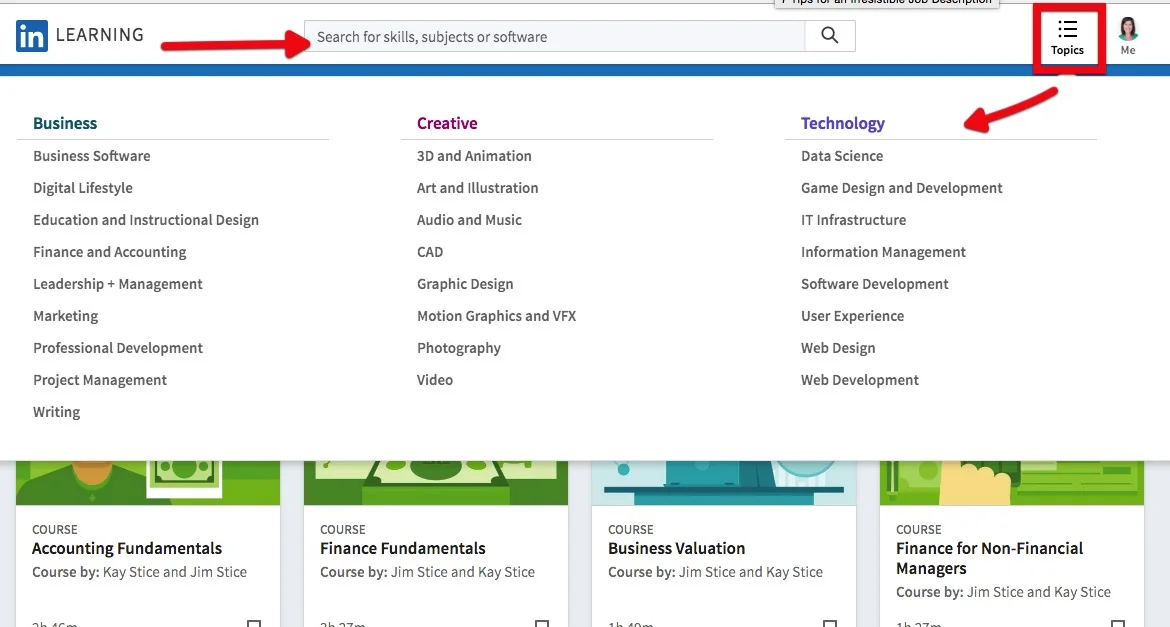Open User Experience topic
The image size is (1170, 627).
pos(853,316)
